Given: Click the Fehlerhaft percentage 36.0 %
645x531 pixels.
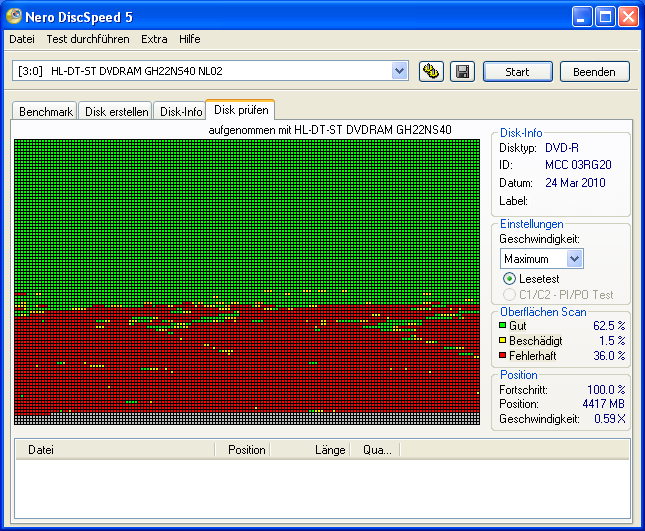Looking at the screenshot, I should (x=609, y=355).
